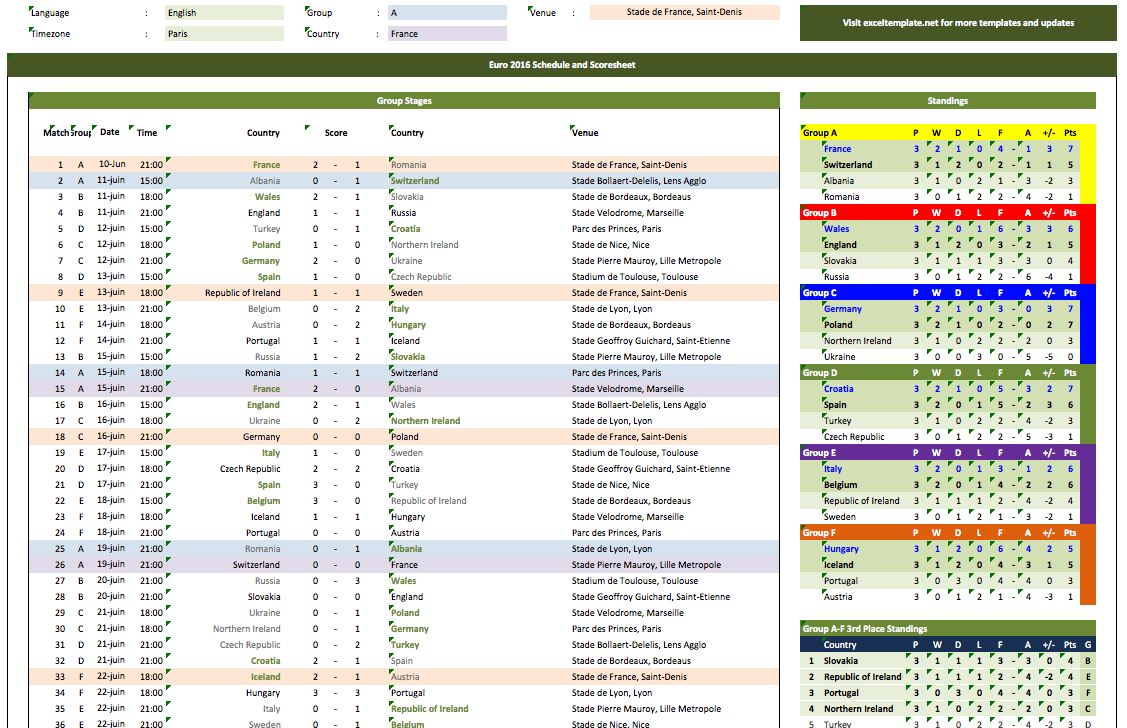Open the Timezone dropdown showing Paris
1127x728 pixels.
click(x=224, y=34)
